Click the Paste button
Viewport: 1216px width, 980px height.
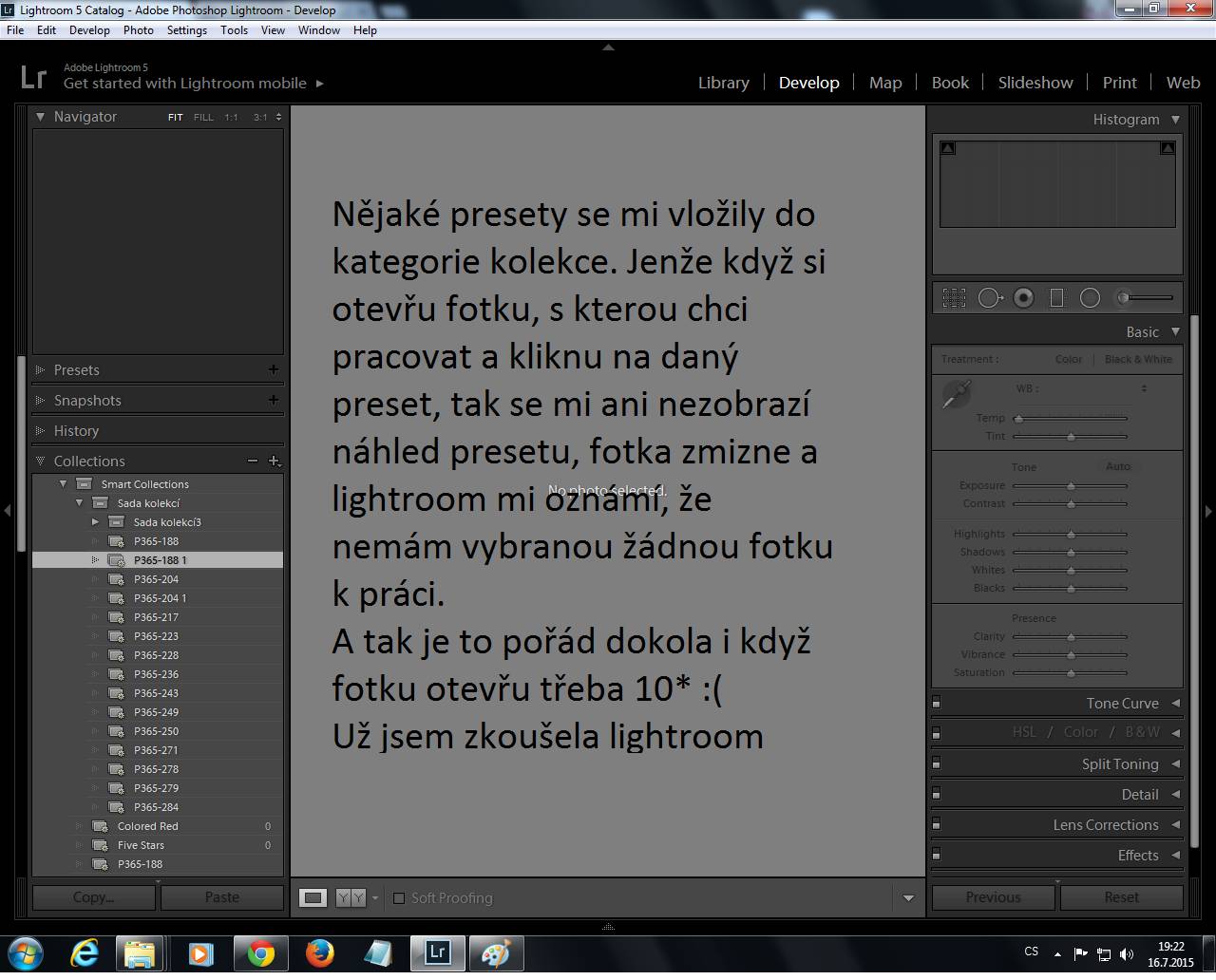tap(222, 897)
